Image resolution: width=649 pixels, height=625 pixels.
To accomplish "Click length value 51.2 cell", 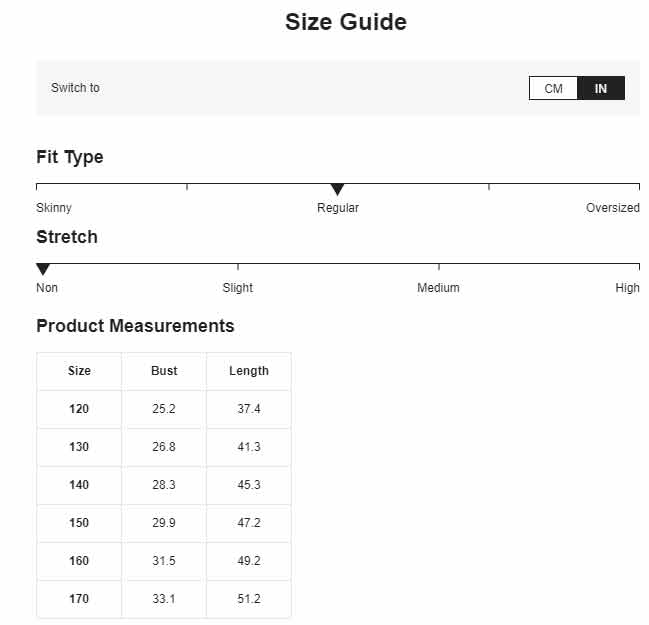I will tap(249, 599).
